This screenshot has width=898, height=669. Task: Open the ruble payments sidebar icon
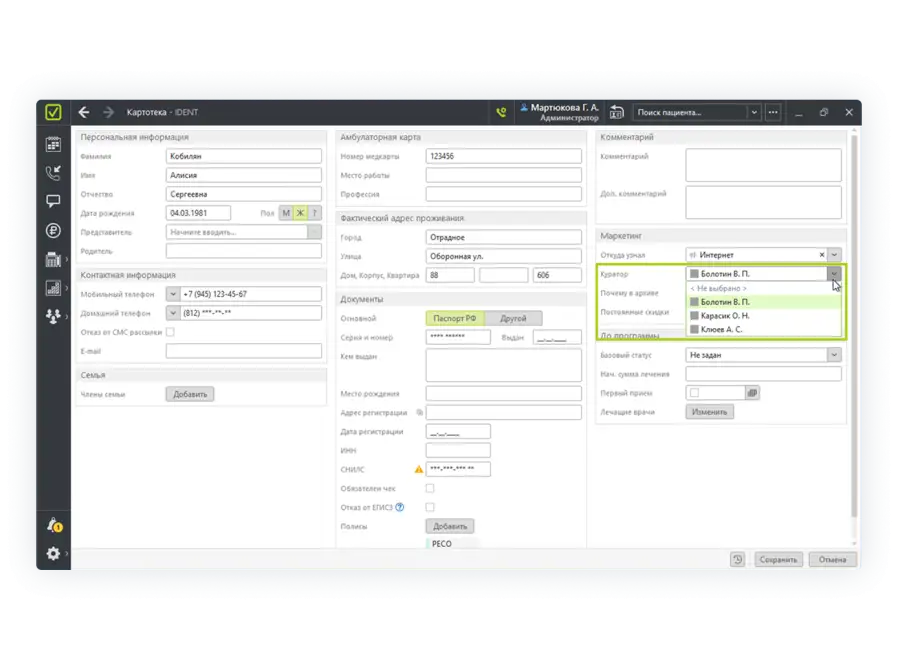coord(53,230)
